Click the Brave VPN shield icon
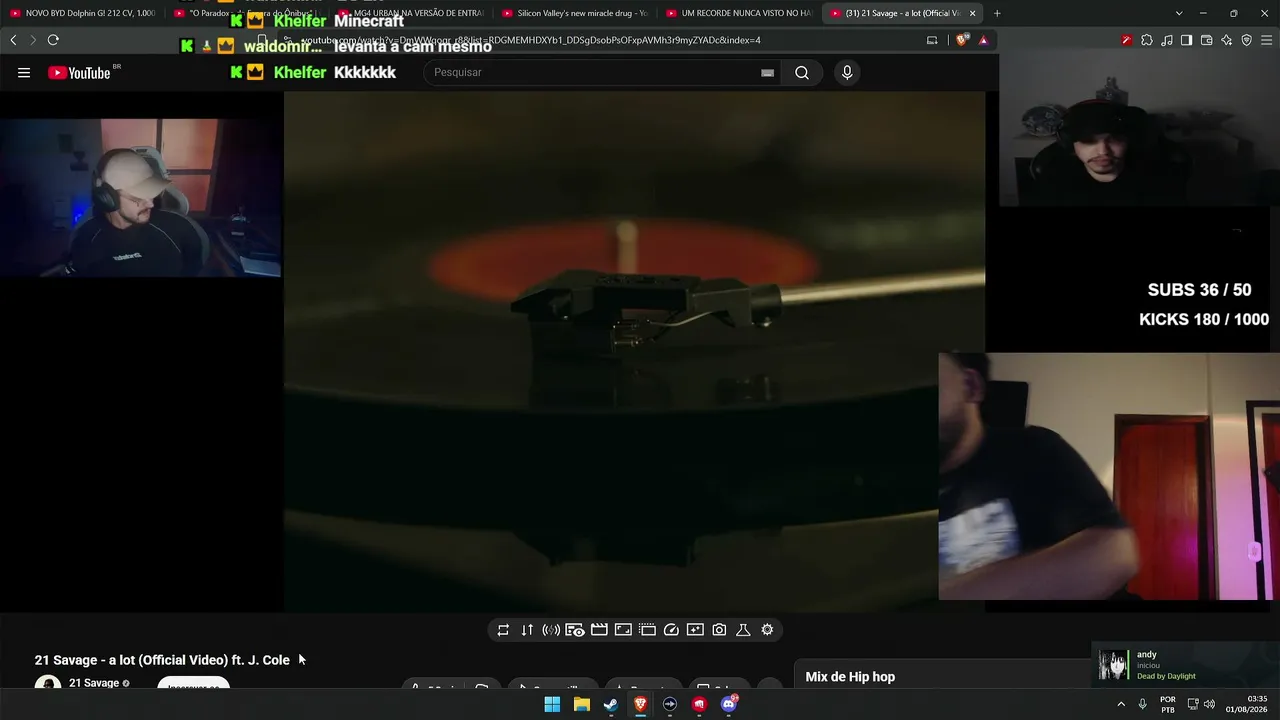 [1247, 40]
